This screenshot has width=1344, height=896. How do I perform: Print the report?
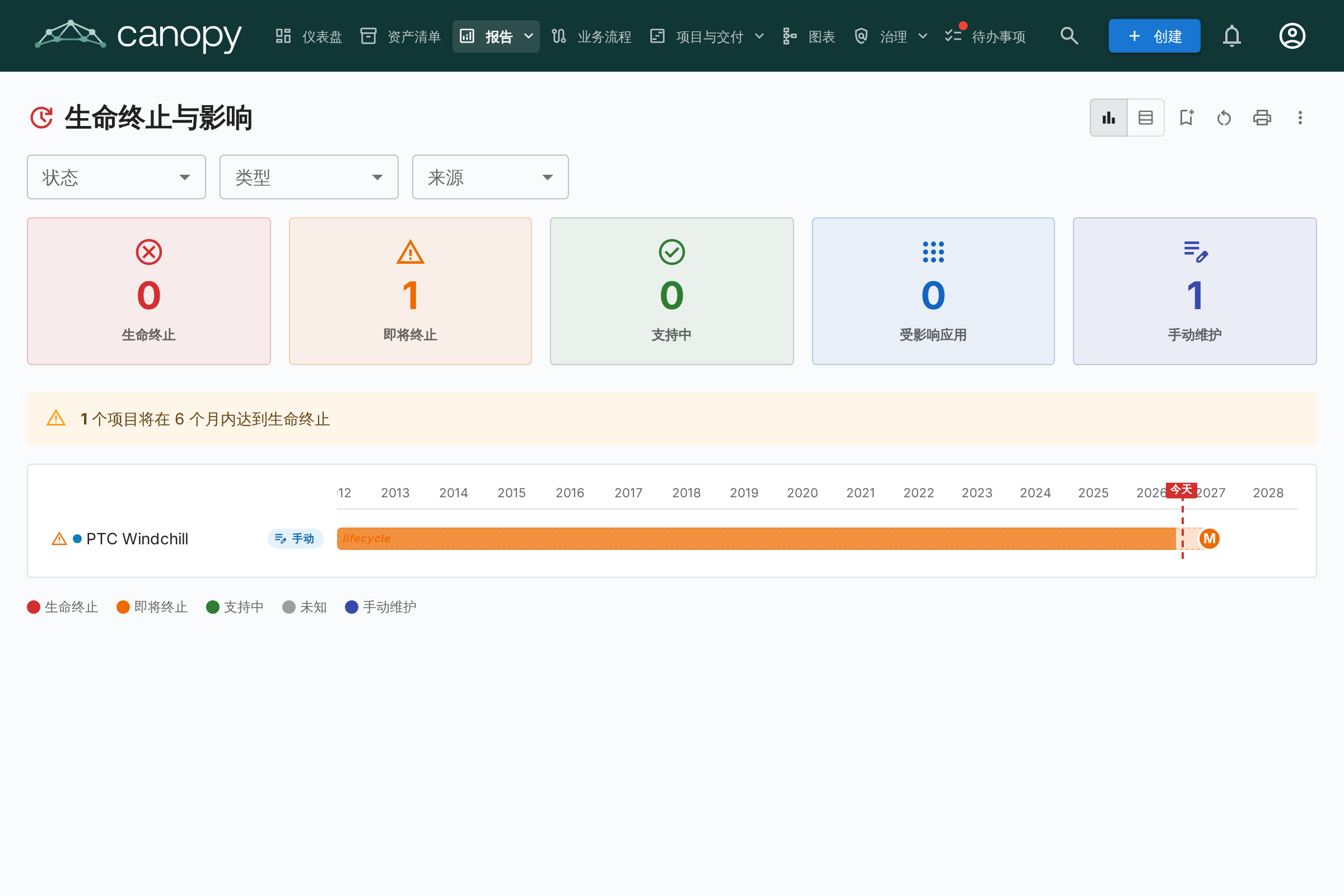[1262, 118]
